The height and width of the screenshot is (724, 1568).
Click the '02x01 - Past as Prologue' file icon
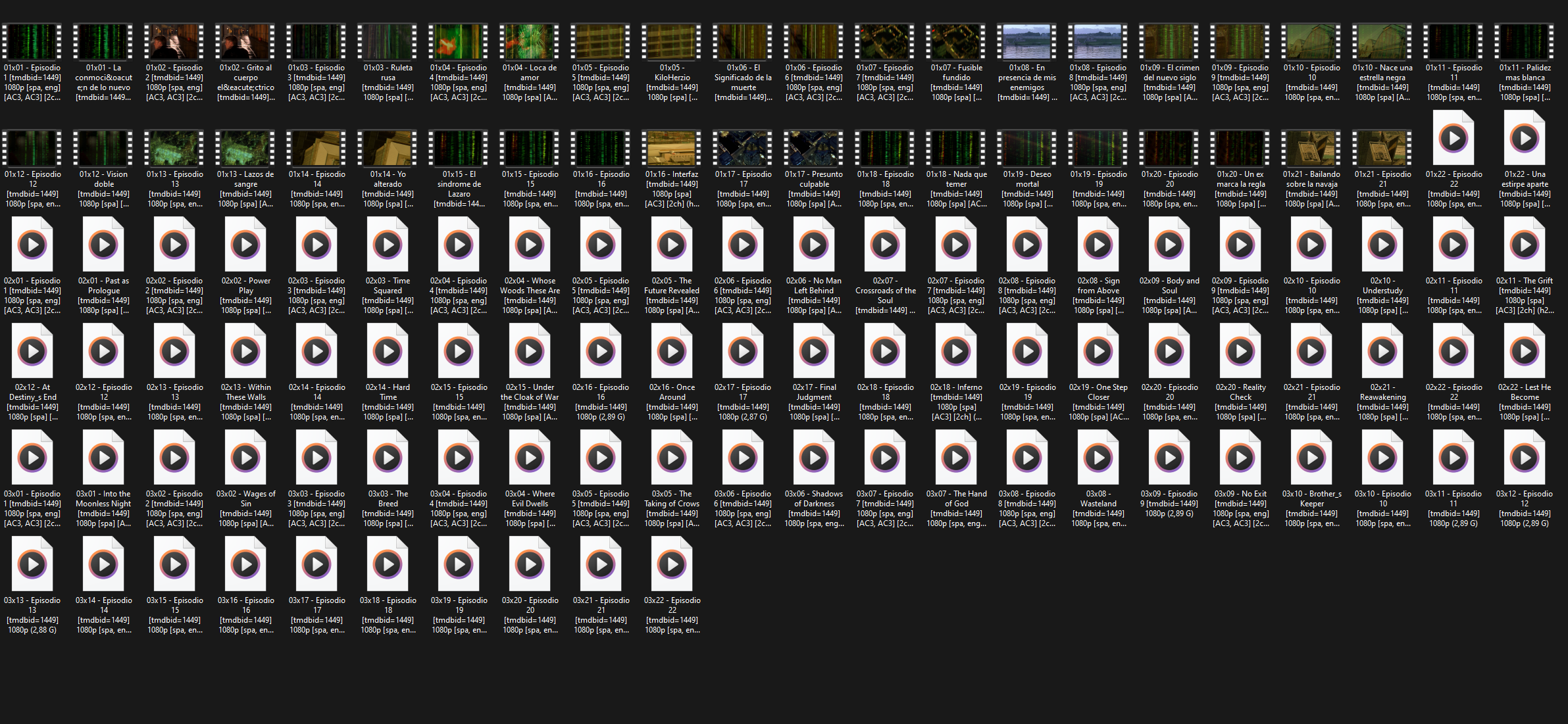pyautogui.click(x=103, y=245)
